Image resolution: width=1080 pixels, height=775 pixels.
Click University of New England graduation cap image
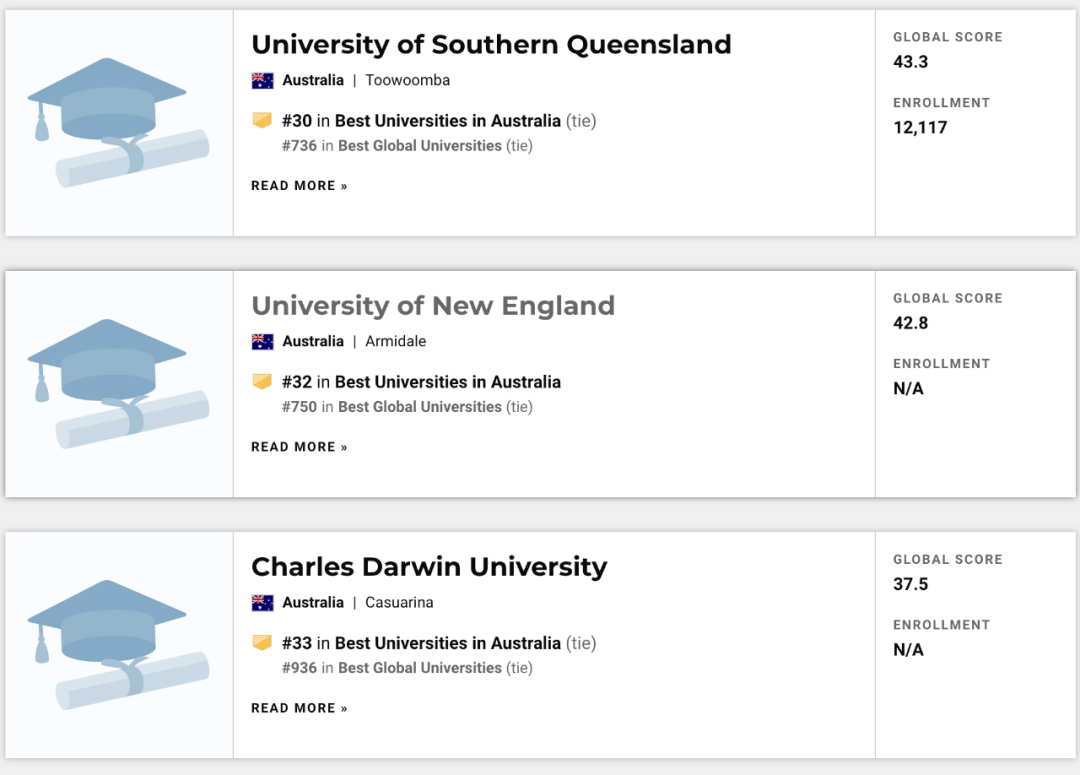[118, 384]
